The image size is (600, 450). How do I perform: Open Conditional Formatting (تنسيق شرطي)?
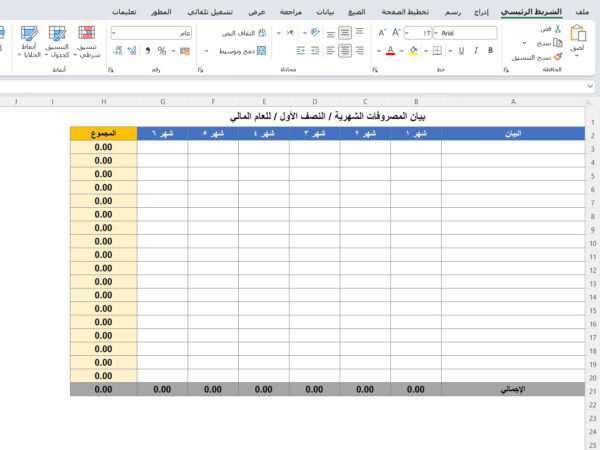(x=87, y=42)
